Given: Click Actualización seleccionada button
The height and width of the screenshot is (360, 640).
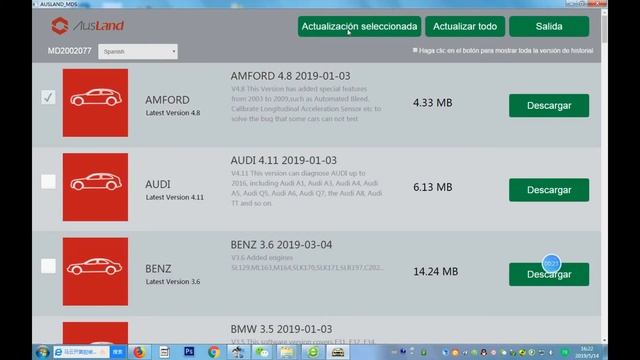Looking at the screenshot, I should coord(359,27).
